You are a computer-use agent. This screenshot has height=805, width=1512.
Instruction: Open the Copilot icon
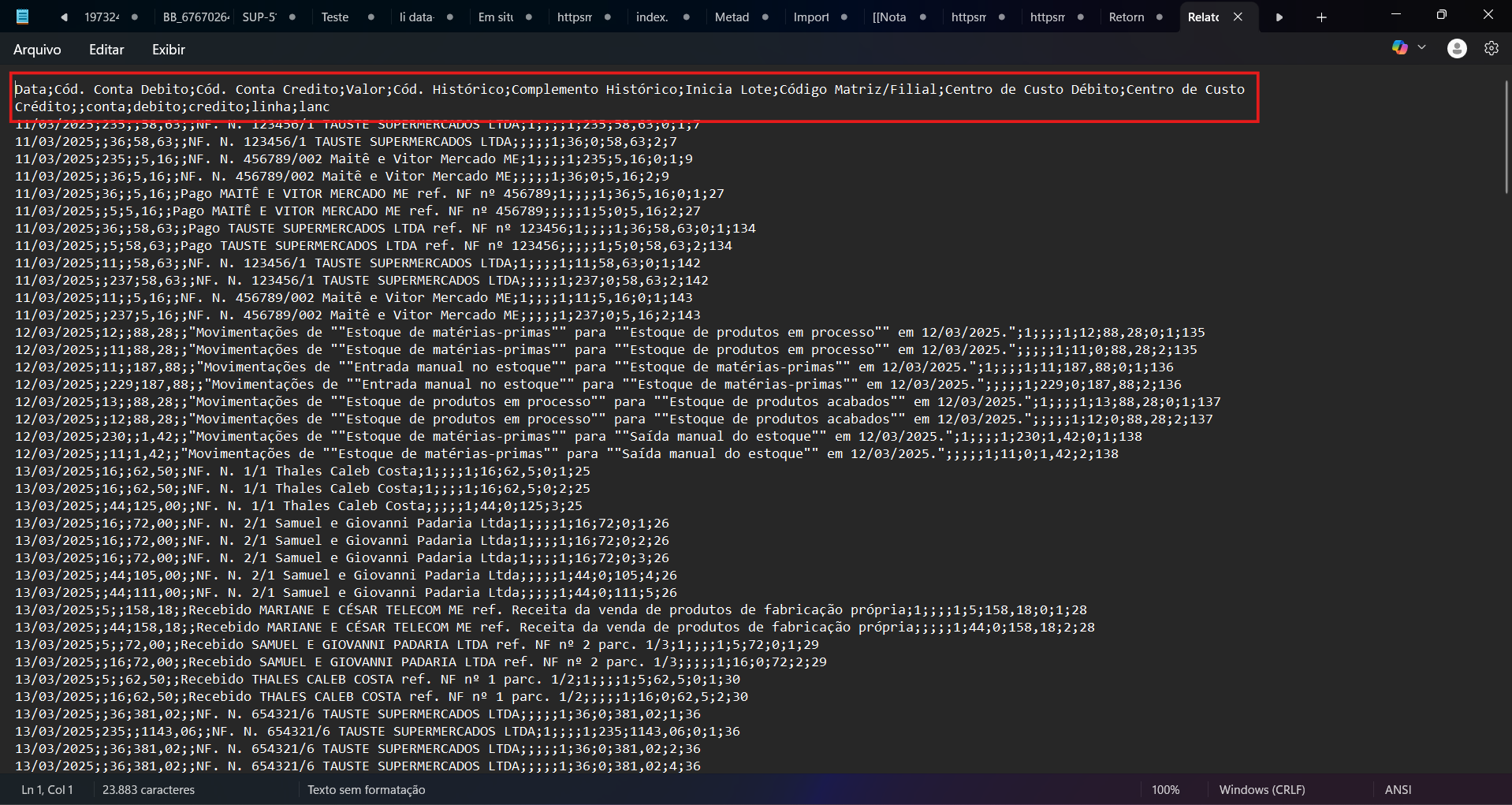tap(1400, 48)
